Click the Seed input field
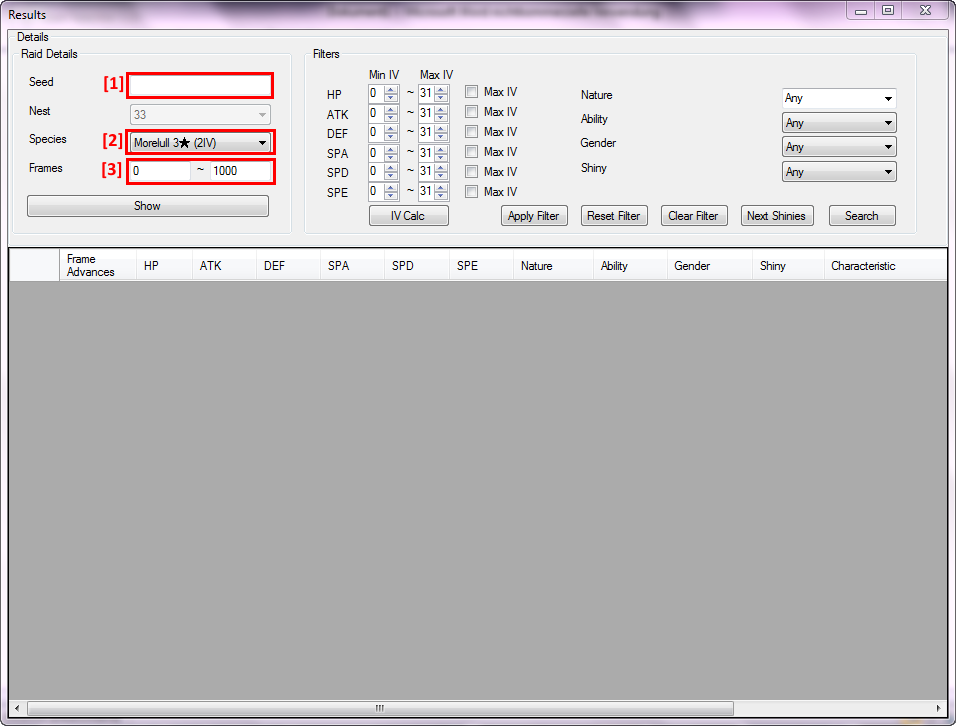 199,85
